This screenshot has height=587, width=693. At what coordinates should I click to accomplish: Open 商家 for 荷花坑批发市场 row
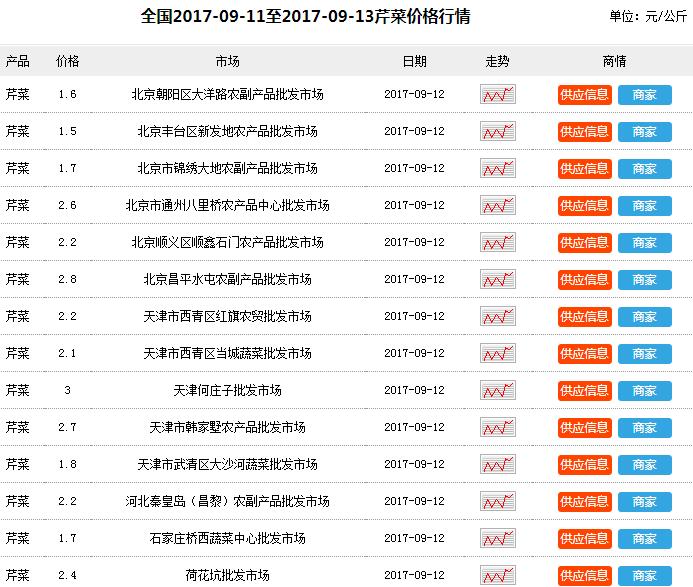[x=644, y=575]
